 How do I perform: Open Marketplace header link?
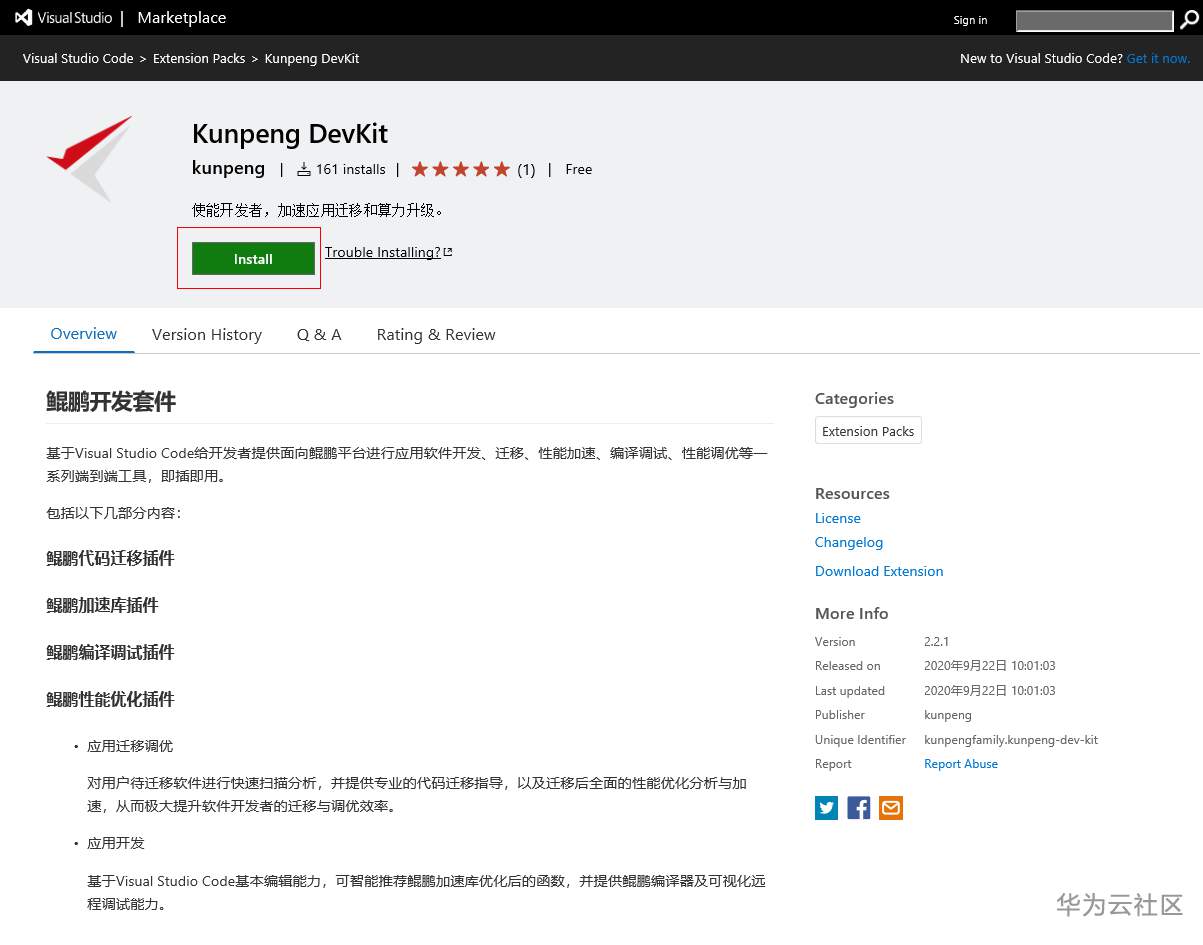(182, 18)
